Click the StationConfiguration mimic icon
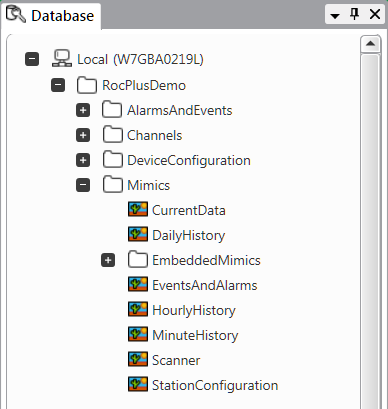 tap(138, 385)
